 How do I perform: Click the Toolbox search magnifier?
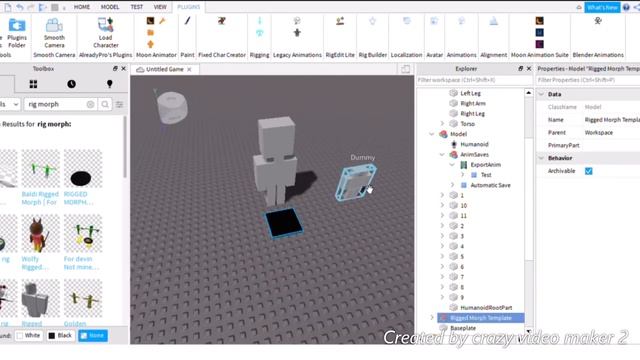click(105, 104)
